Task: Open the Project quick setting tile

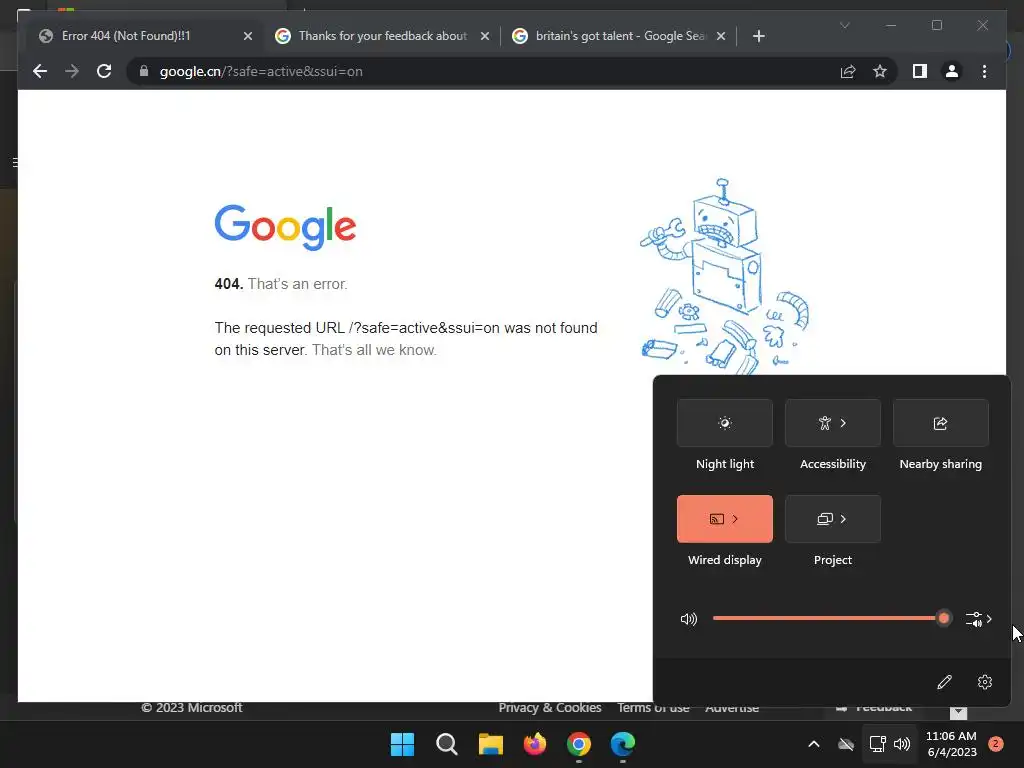Action: [x=833, y=519]
